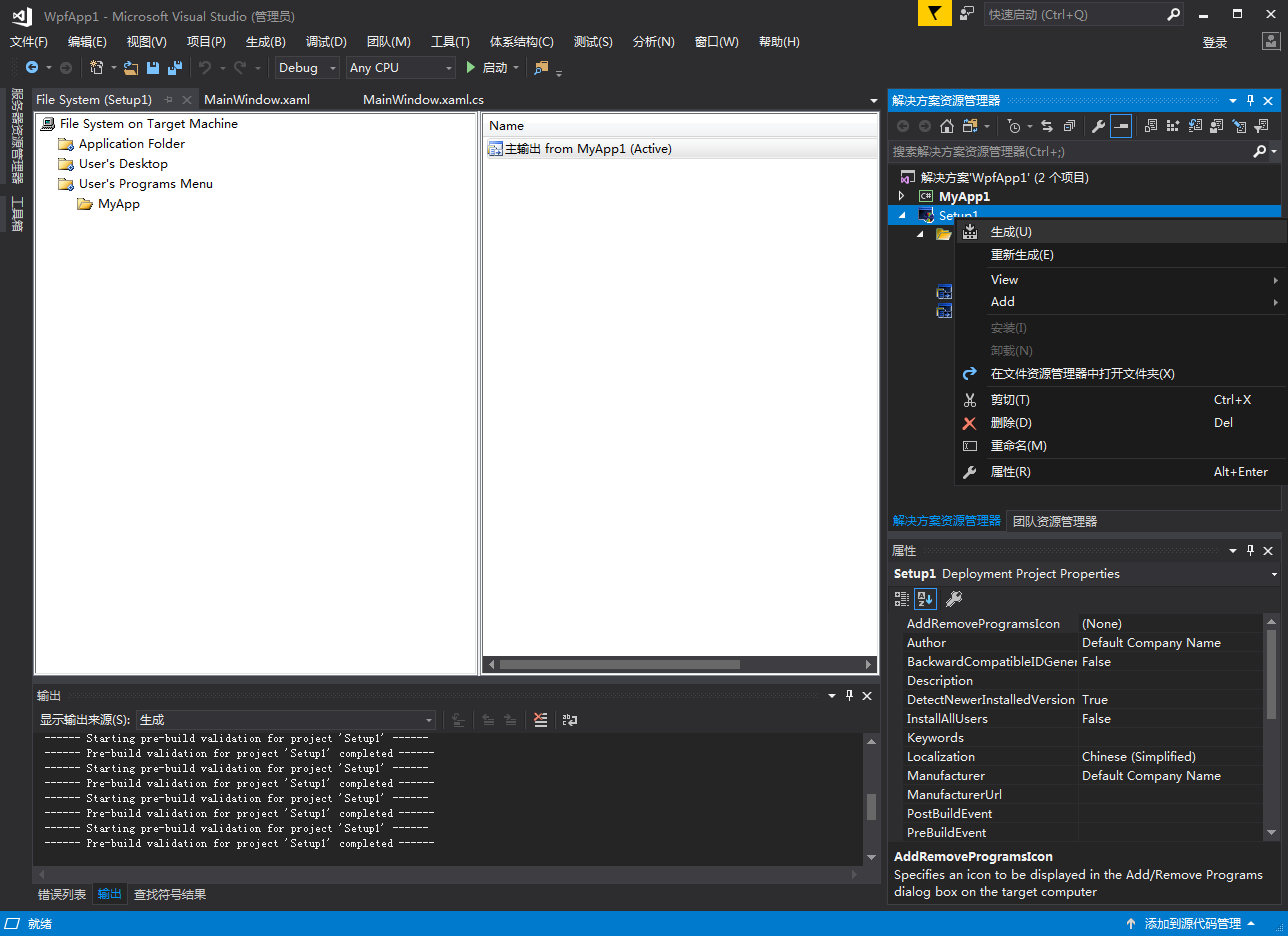
Task: Open the Custom Actions Editor icon
Action: coord(1240,126)
